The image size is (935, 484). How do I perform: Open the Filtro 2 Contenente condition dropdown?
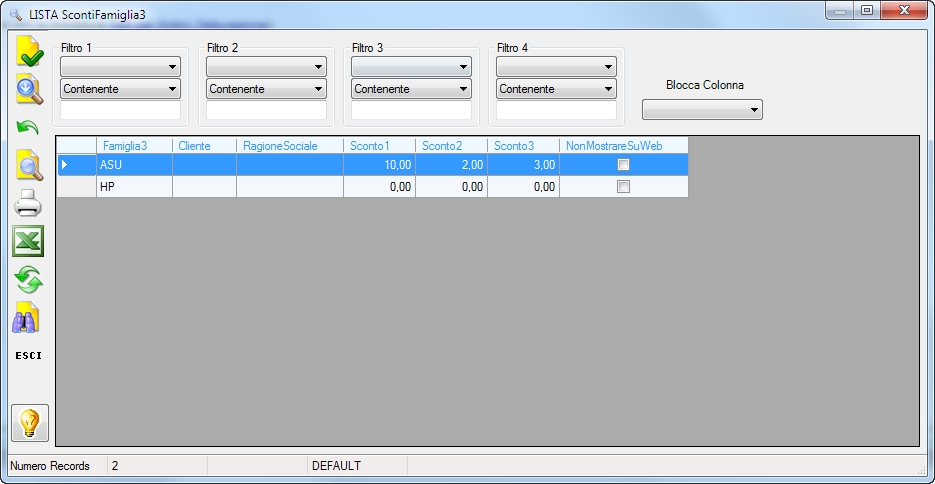point(267,89)
